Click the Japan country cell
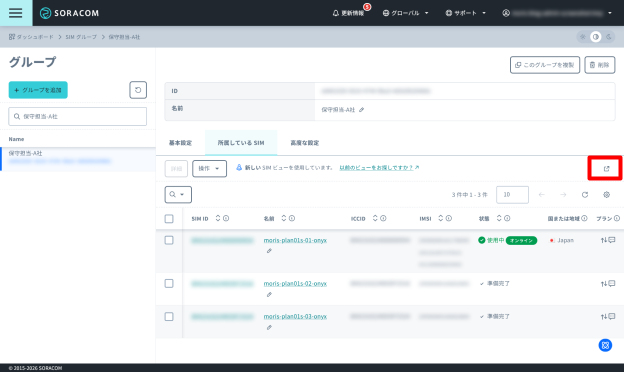Viewport: 624px width, 372px height. pos(562,240)
